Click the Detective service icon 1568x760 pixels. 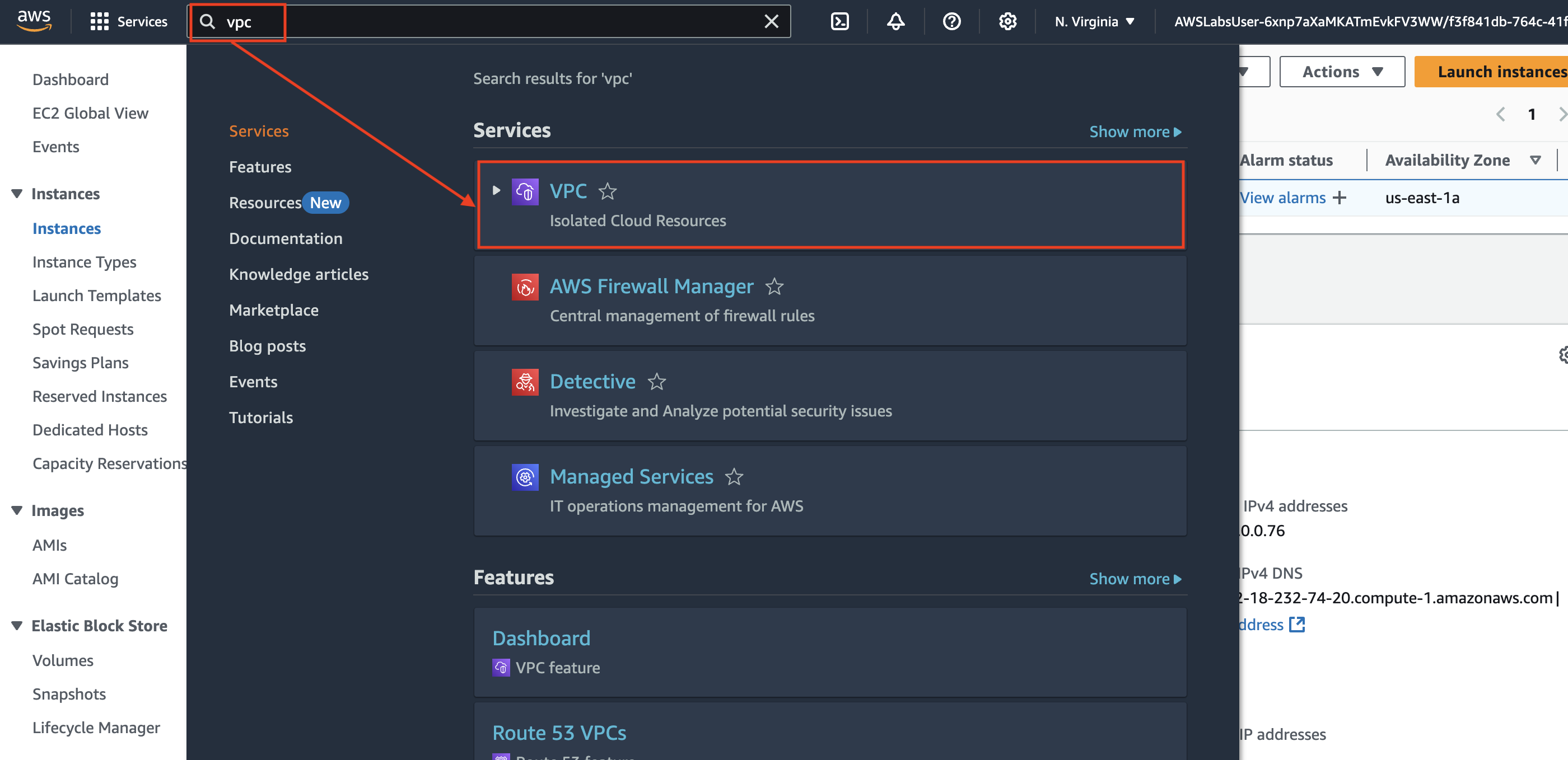coord(525,382)
